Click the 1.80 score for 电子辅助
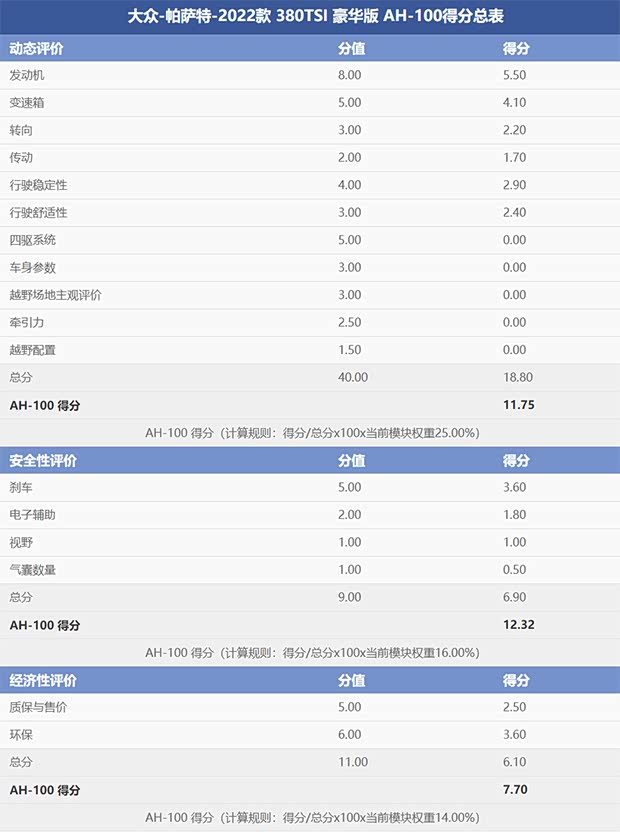This screenshot has width=620, height=832. pos(514,515)
